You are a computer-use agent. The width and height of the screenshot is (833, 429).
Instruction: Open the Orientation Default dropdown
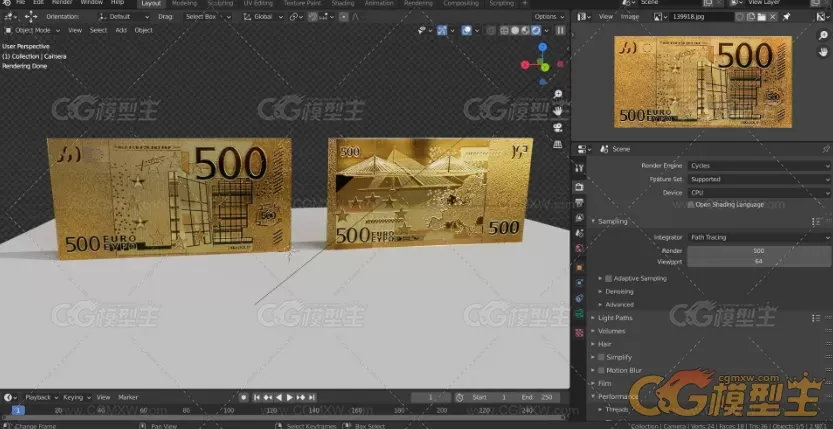tap(123, 16)
